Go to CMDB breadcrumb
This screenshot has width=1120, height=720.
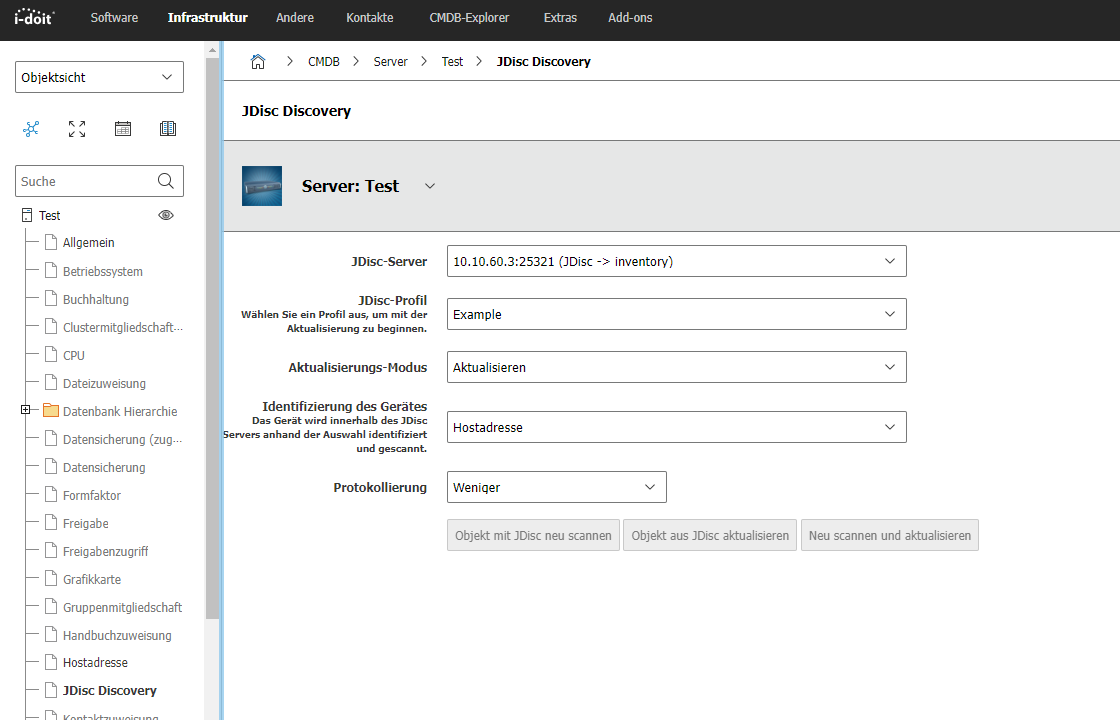324,61
